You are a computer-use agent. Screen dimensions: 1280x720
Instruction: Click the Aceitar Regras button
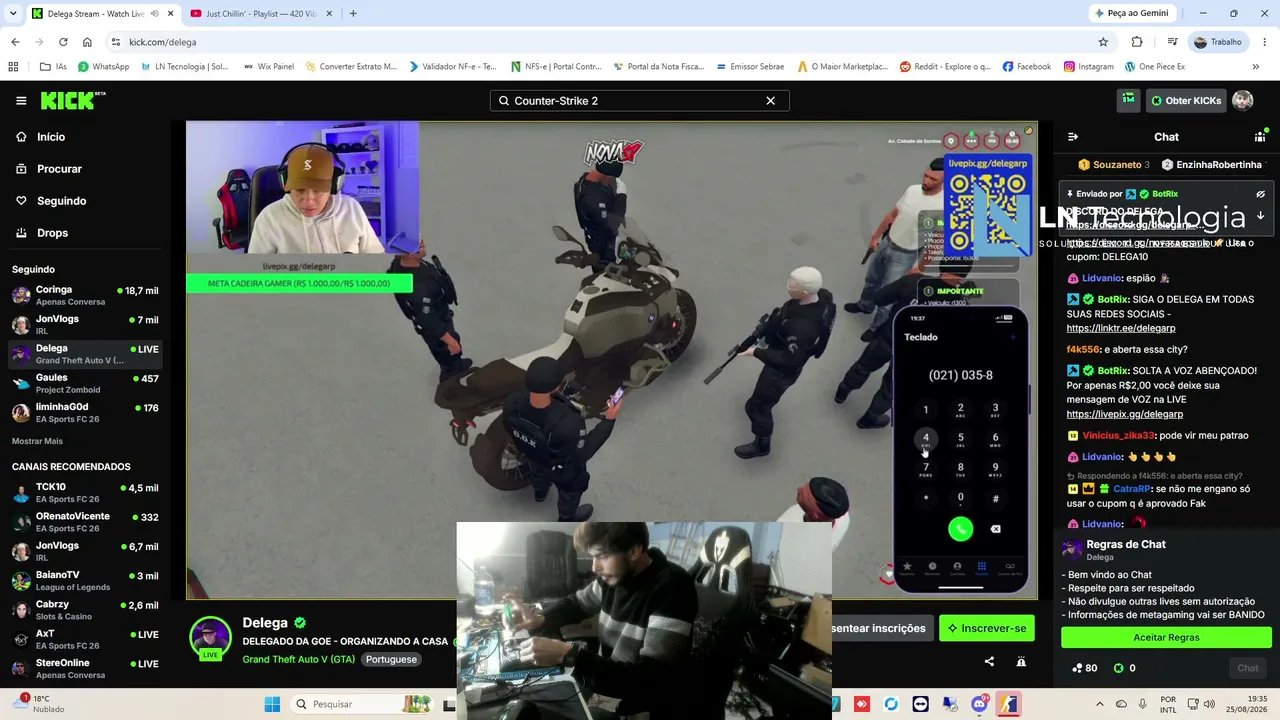tap(1166, 638)
